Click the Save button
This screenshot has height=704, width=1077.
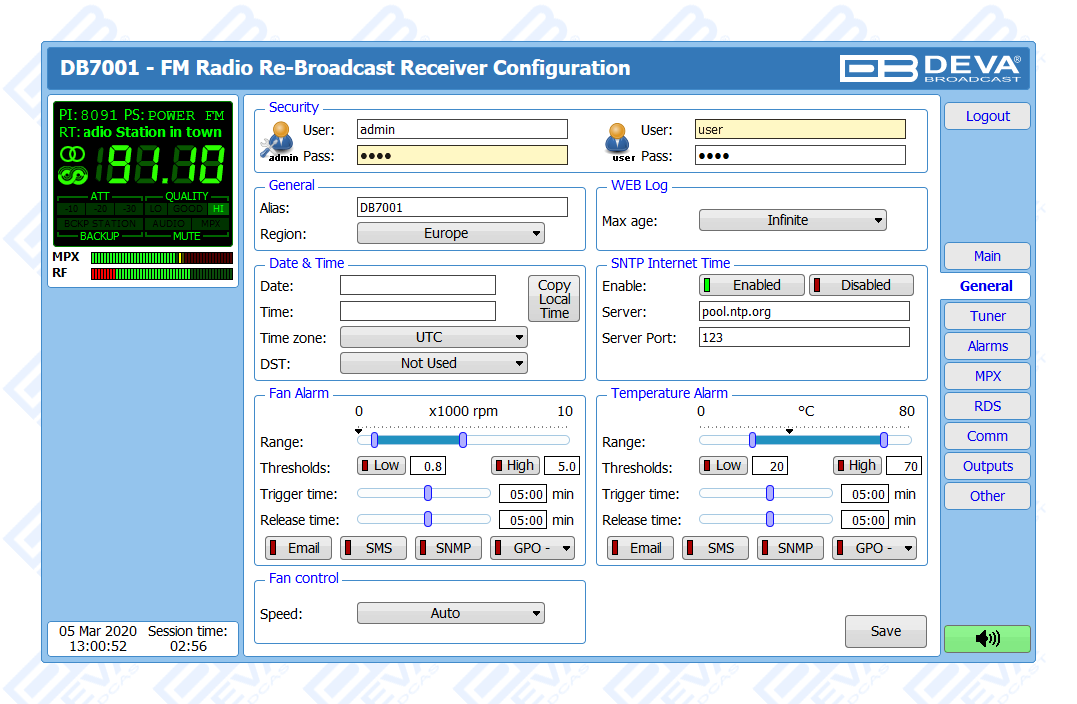[885, 631]
